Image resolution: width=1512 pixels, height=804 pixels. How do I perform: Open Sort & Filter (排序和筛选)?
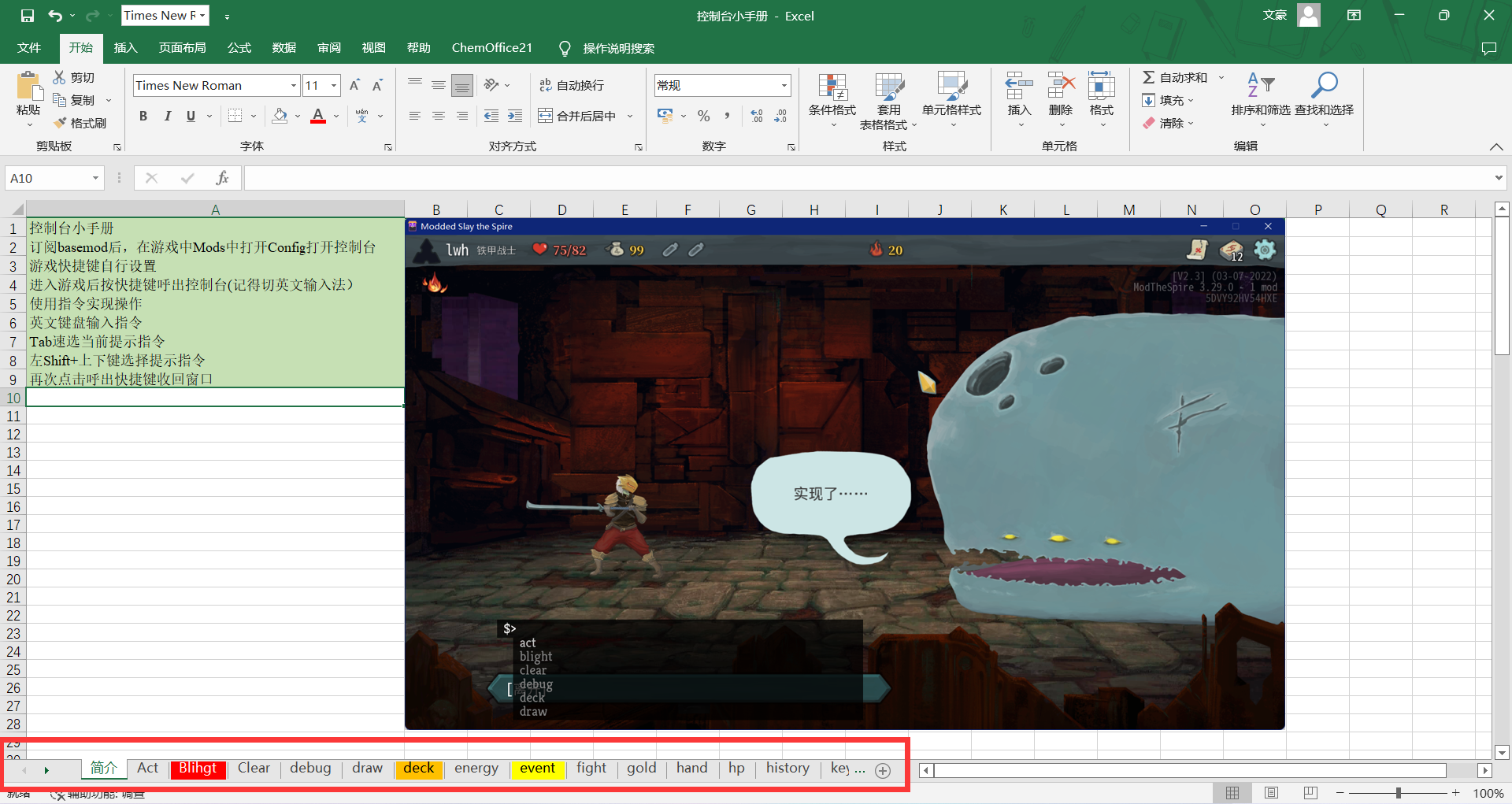coord(1261,100)
